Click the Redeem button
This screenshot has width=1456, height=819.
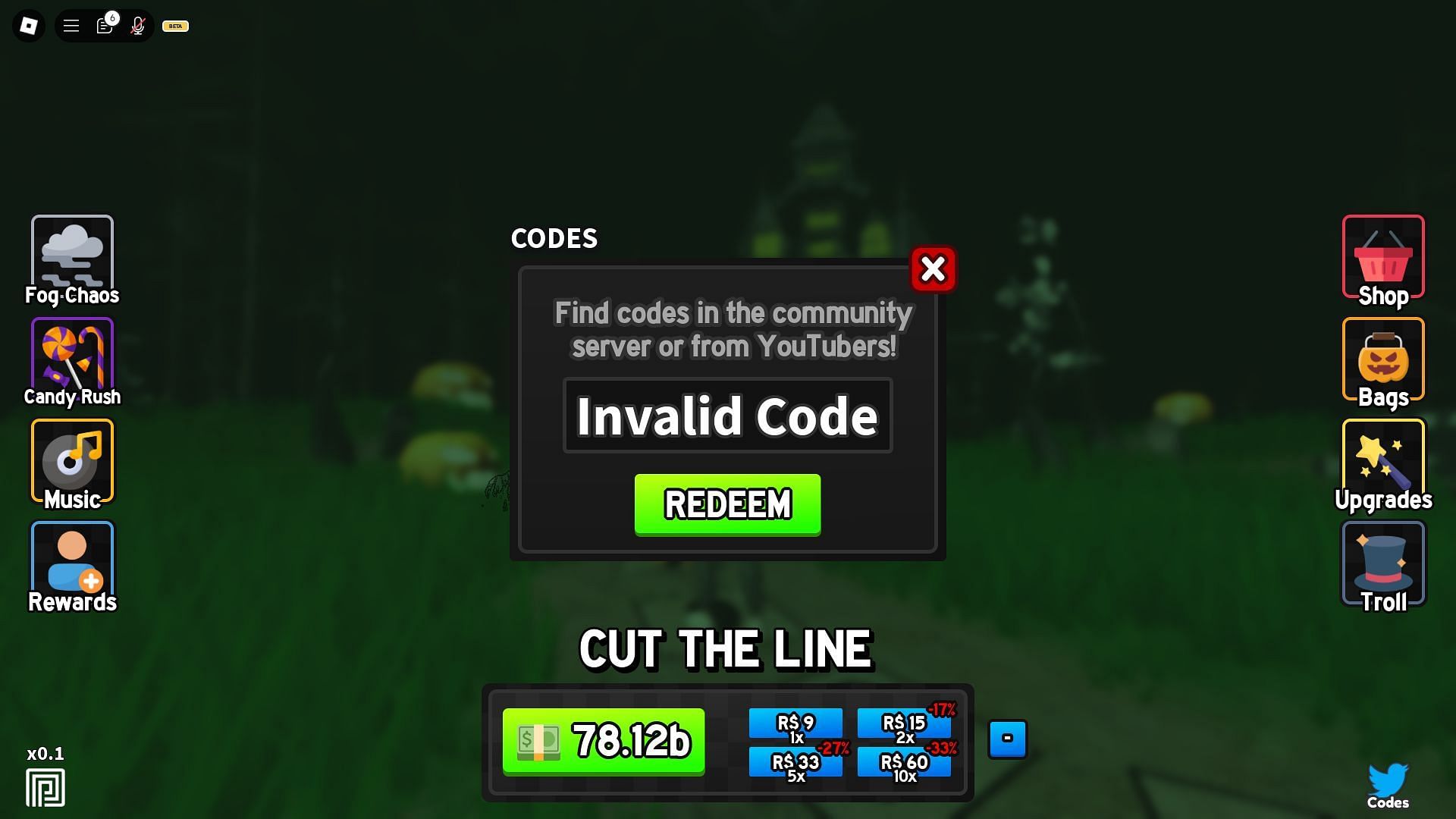pyautogui.click(x=728, y=504)
